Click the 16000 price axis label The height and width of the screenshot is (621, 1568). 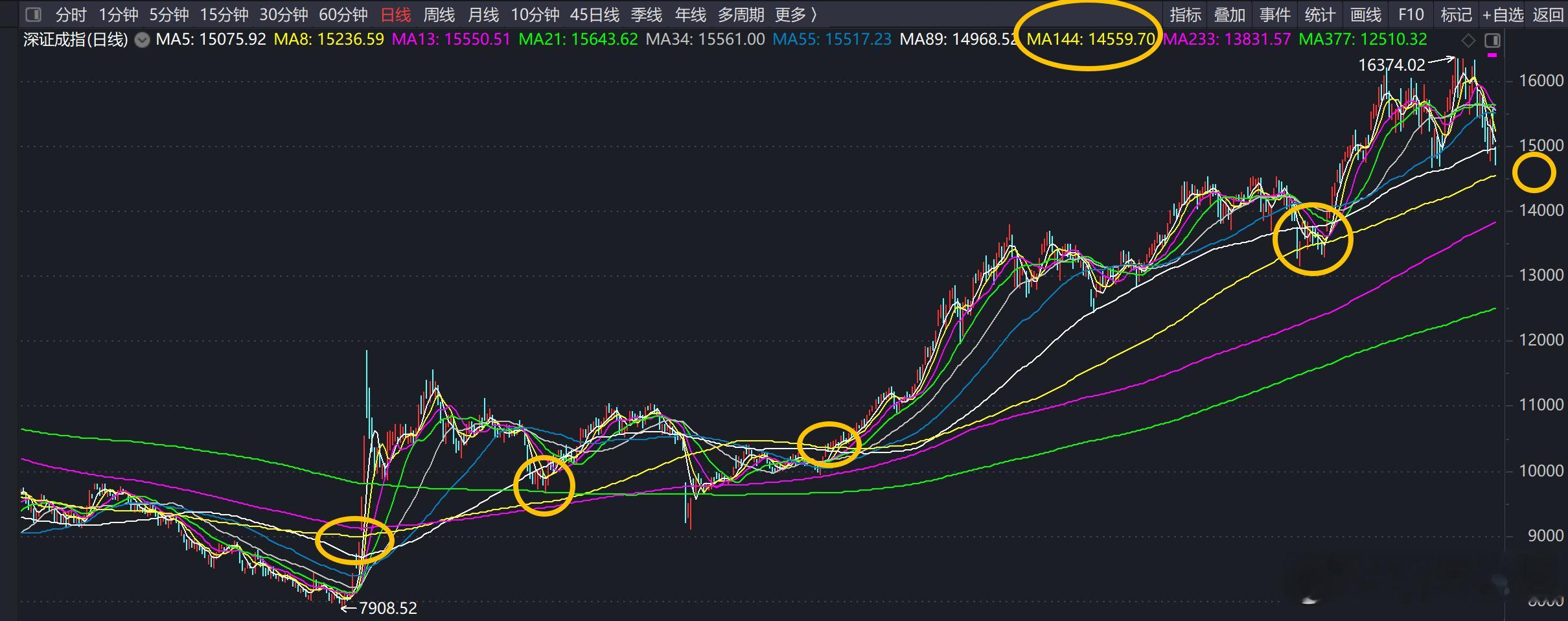[1541, 80]
